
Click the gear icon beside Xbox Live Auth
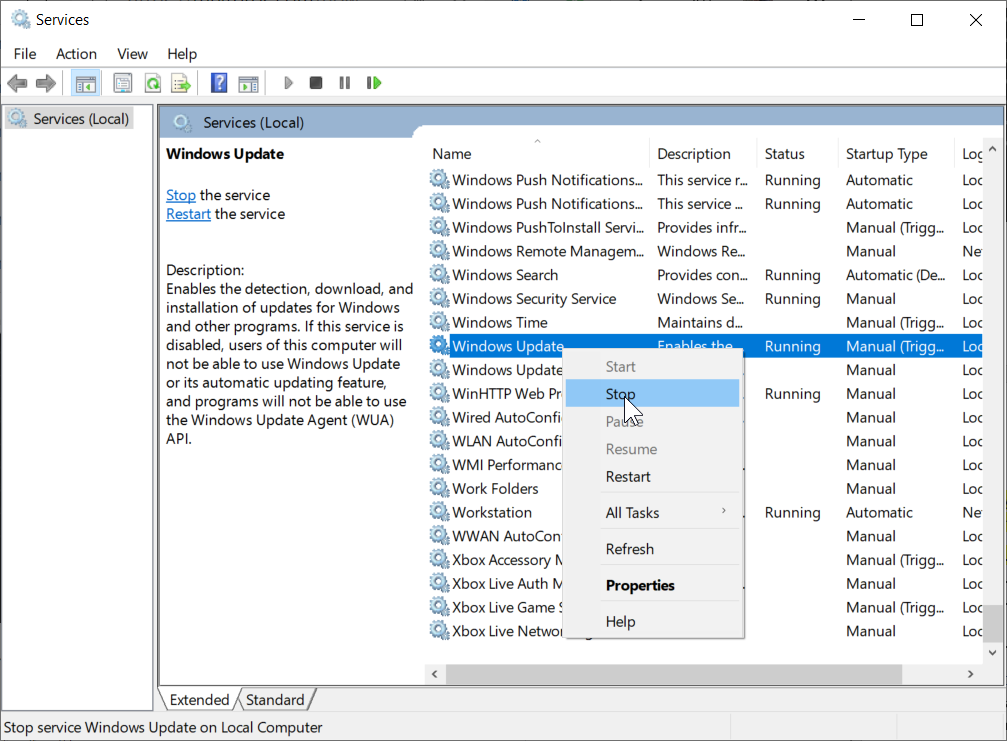[439, 583]
